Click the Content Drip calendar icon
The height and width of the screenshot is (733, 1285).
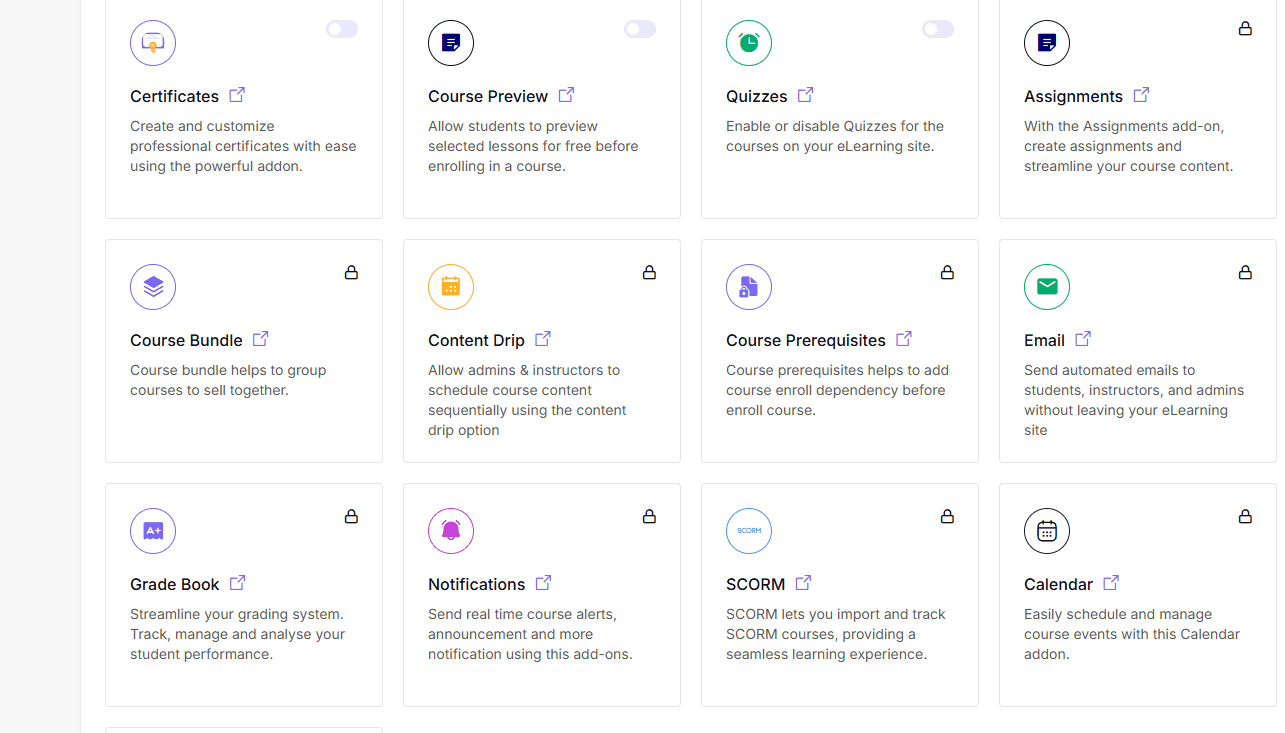pyautogui.click(x=451, y=287)
